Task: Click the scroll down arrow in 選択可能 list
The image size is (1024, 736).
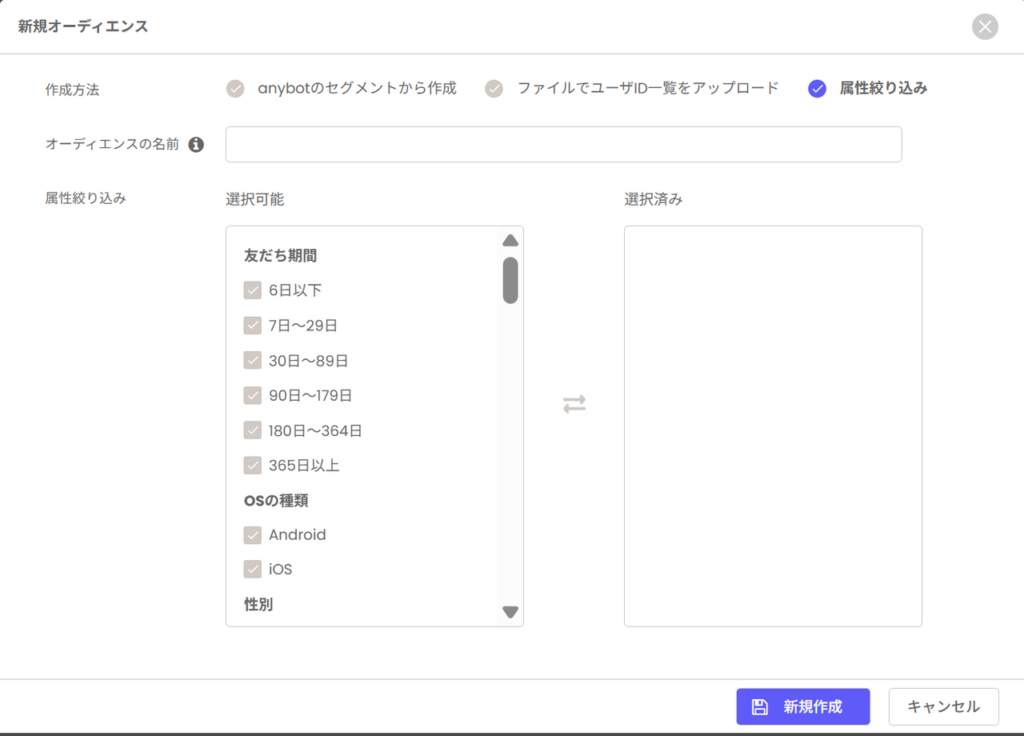Action: coord(510,612)
